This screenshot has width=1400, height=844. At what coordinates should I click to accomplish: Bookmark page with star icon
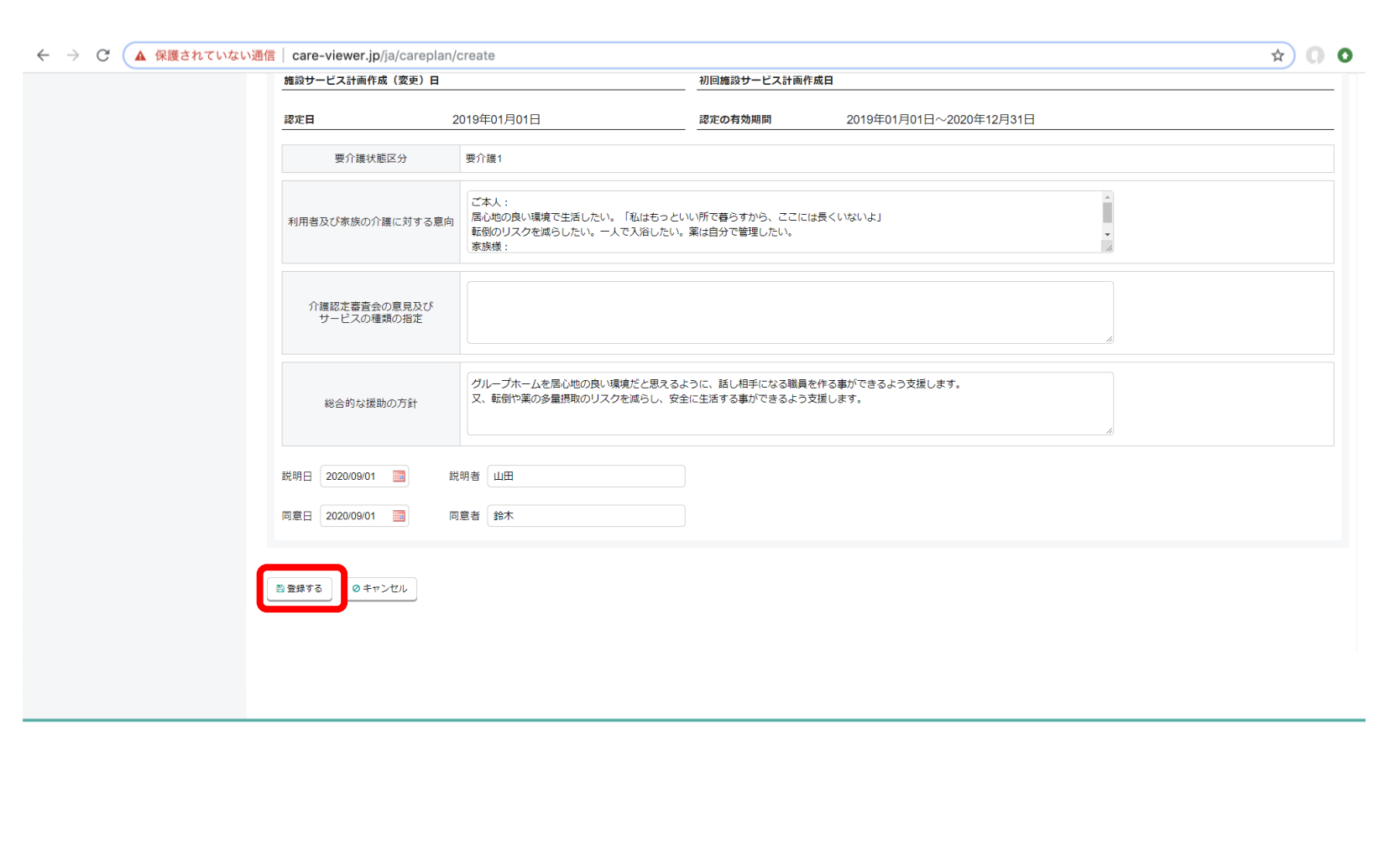tap(1277, 55)
